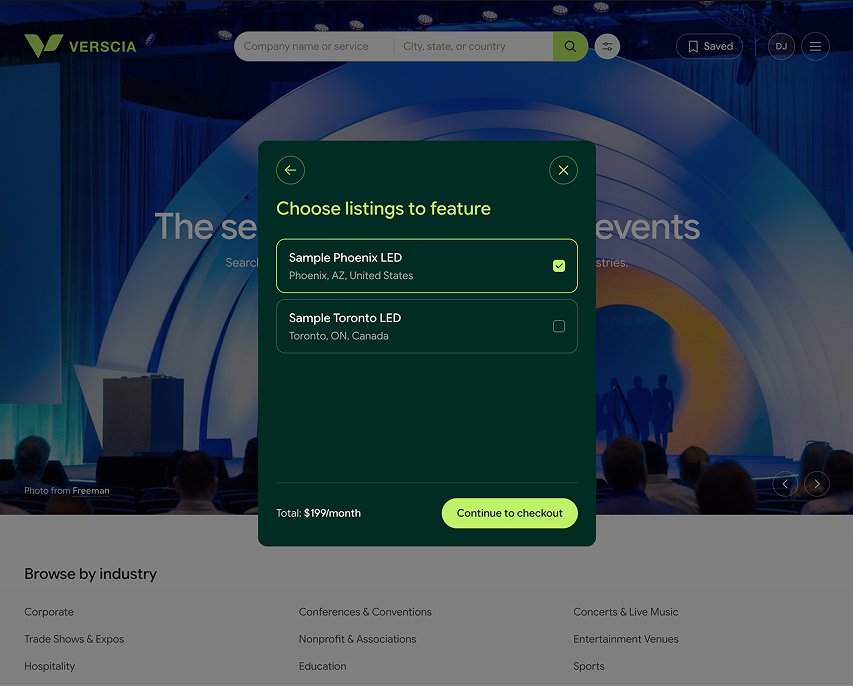Open the DJ user avatar menu
853x686 pixels.
pyautogui.click(x=781, y=46)
